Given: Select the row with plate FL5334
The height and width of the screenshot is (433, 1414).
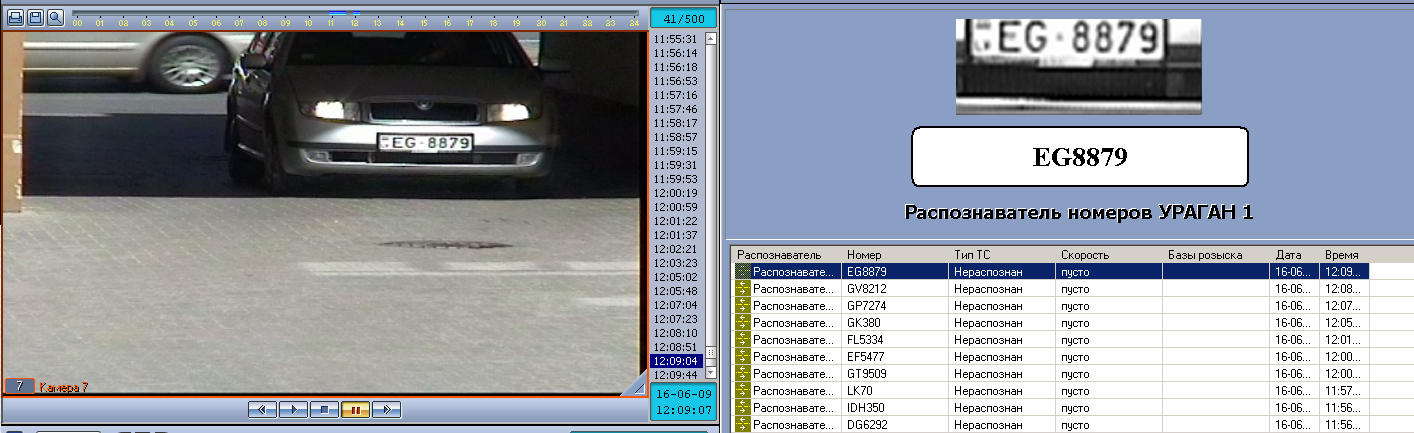Looking at the screenshot, I should pyautogui.click(x=866, y=340).
